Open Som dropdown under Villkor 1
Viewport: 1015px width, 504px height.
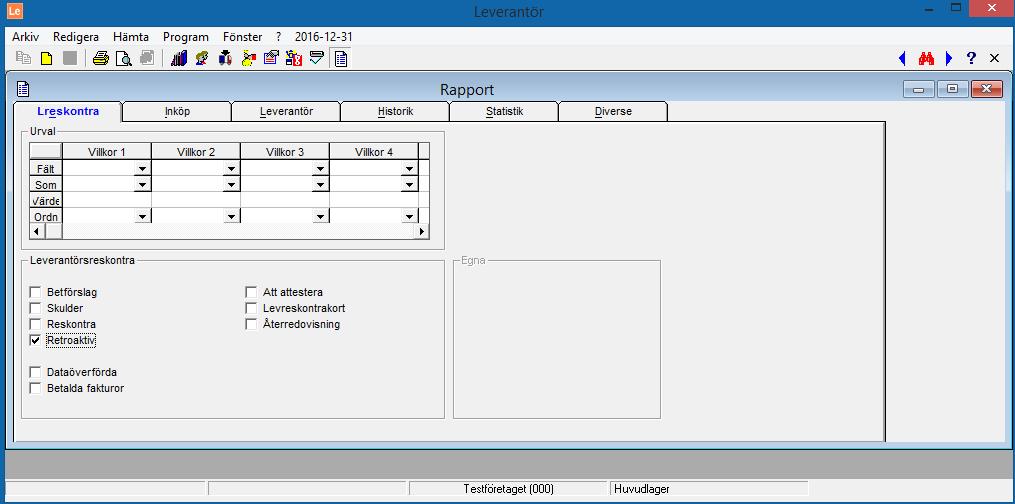[142, 185]
